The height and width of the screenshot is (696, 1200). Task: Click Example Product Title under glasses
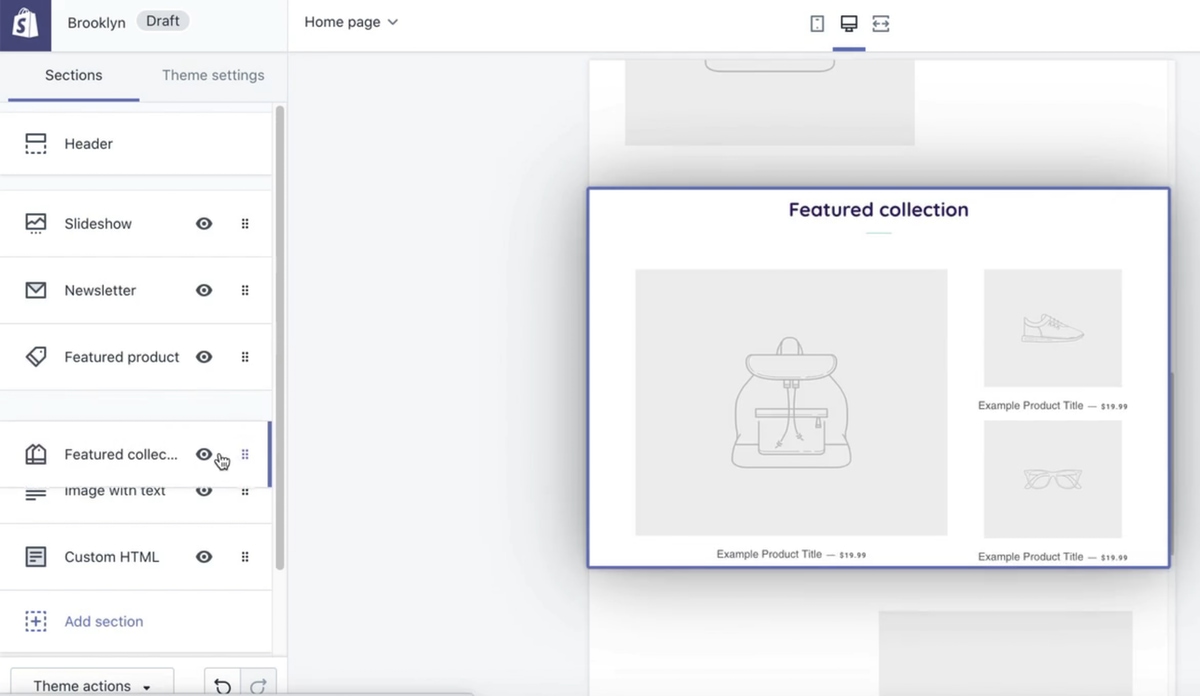coord(1031,557)
